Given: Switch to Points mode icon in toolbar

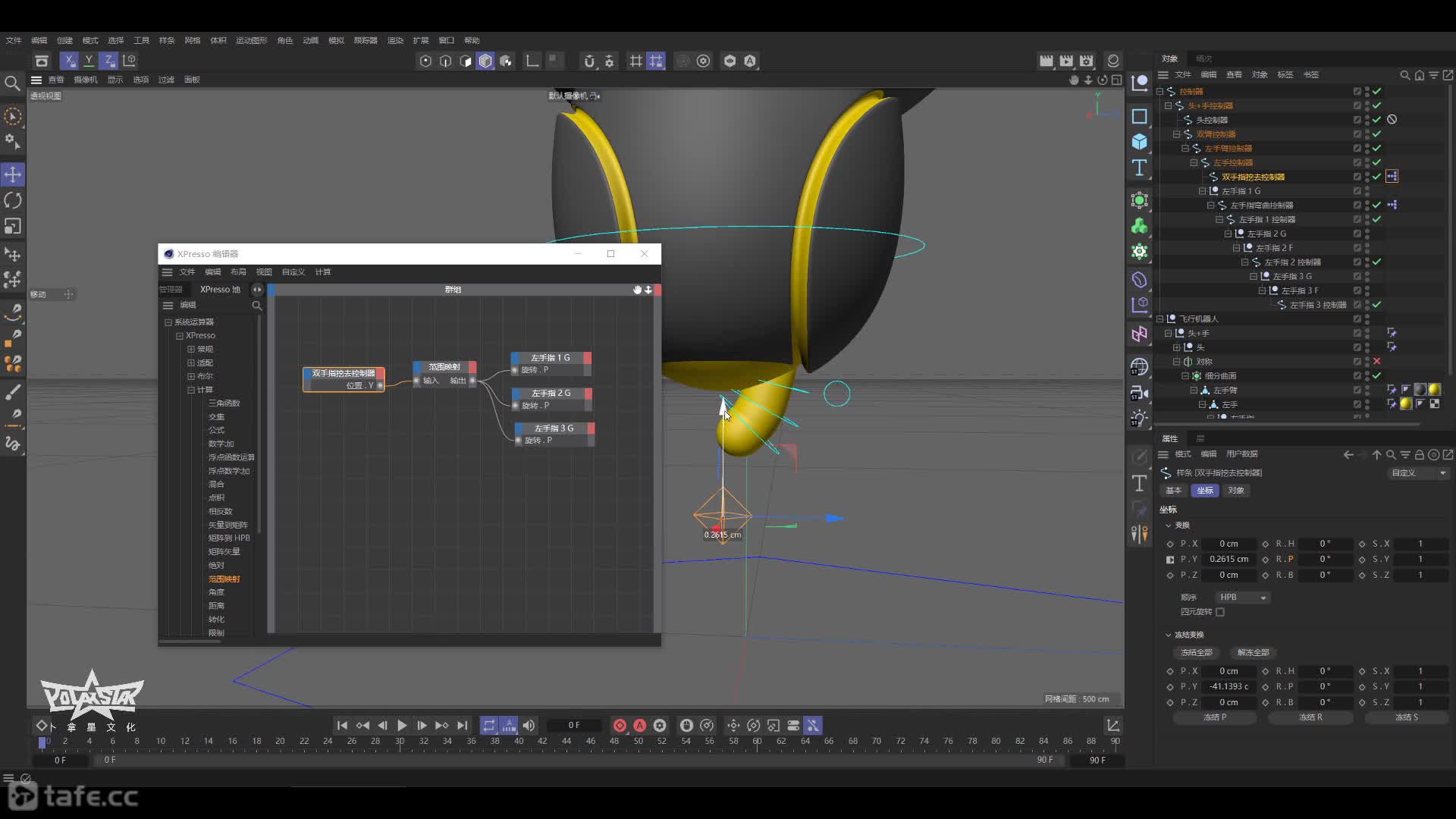Looking at the screenshot, I should point(425,61).
